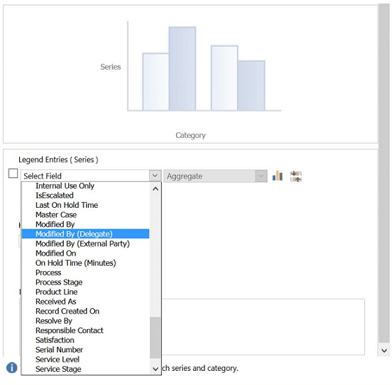Image resolution: width=392 pixels, height=385 pixels.
Task: Select highlighted Modified By (Delegate) entry
Action: click(85, 234)
